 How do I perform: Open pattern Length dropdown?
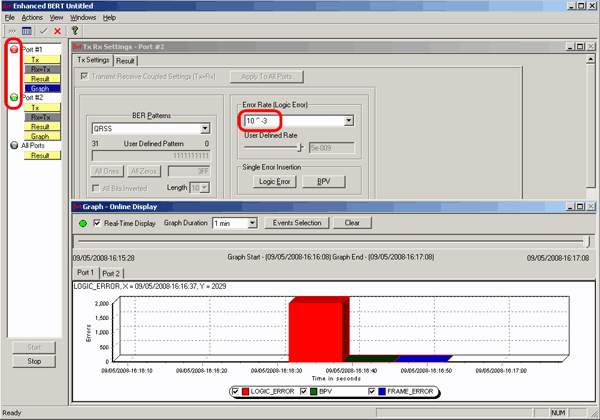pyautogui.click(x=205, y=188)
